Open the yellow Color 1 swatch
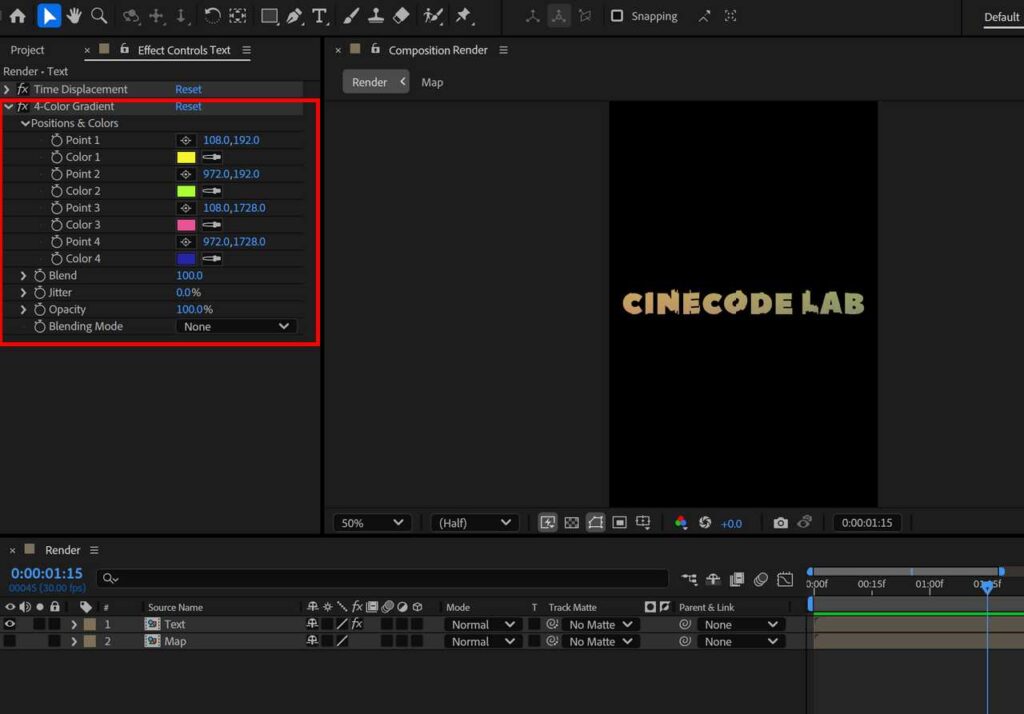Screen dimensions: 1024x714 pos(186,157)
